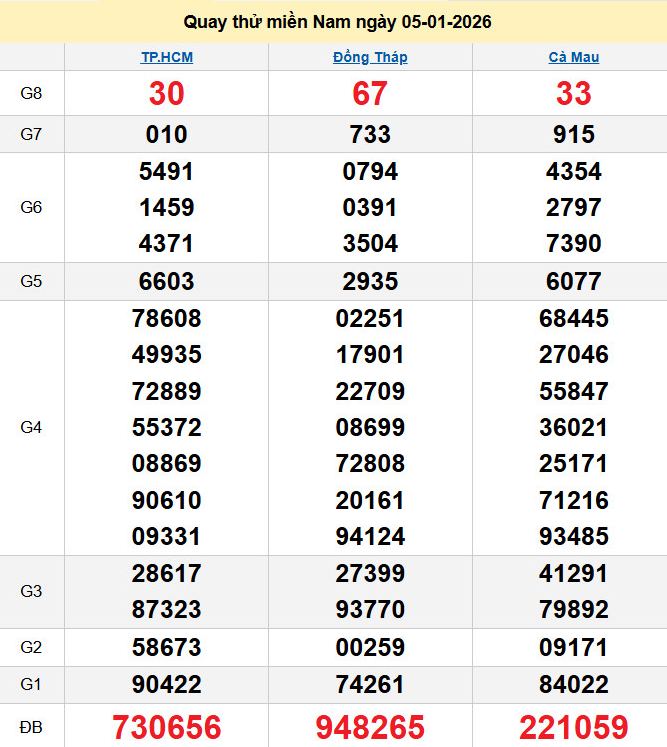Click the G6 prize row label
Viewport: 667px width, 747px height.
click(31, 208)
